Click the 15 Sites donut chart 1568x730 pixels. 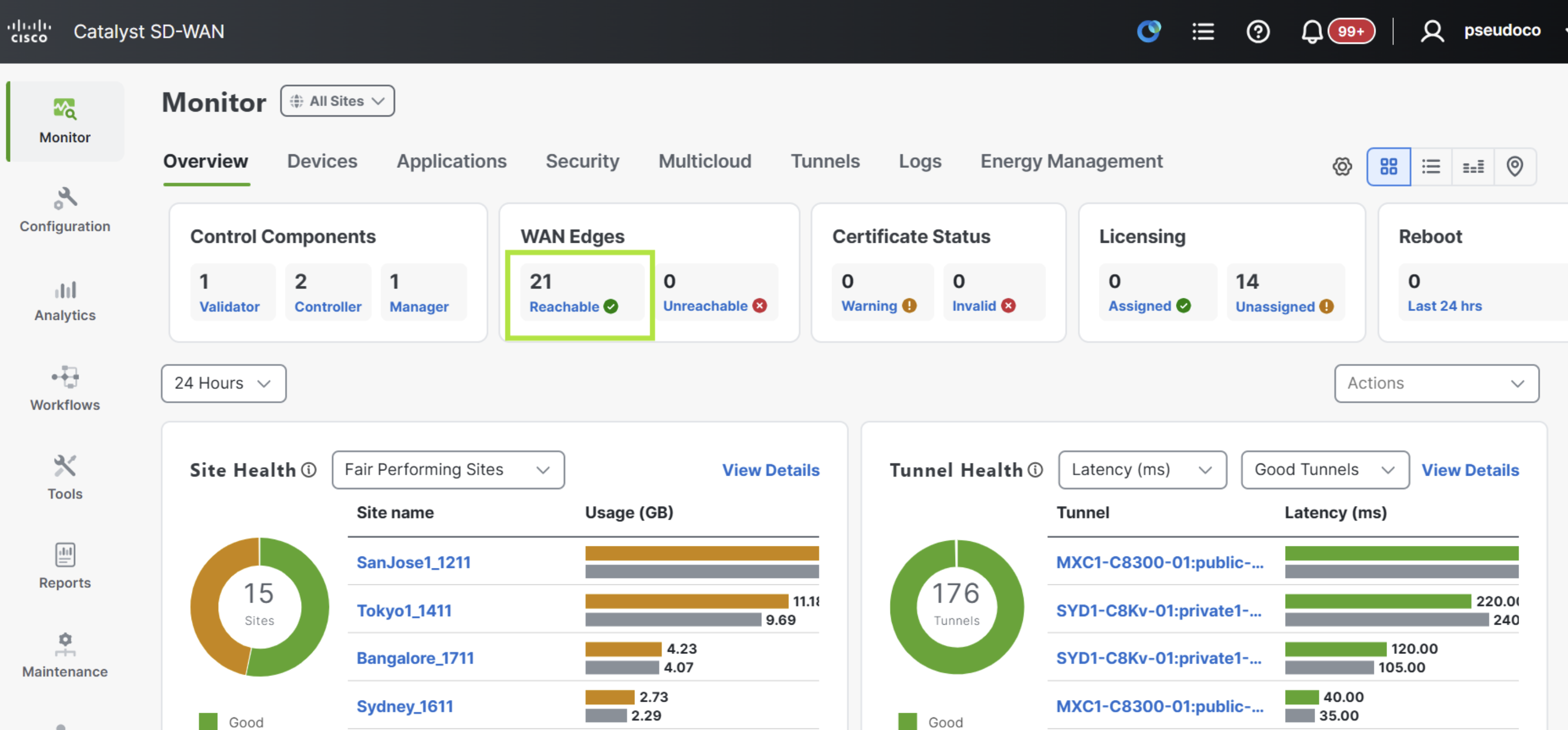click(x=259, y=607)
